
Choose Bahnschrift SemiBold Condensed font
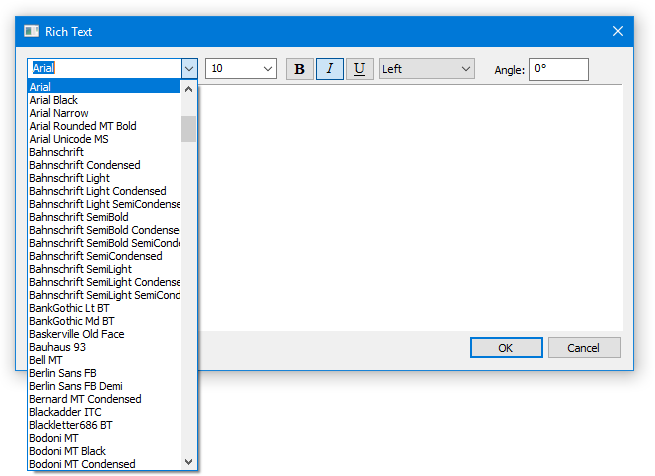point(104,230)
